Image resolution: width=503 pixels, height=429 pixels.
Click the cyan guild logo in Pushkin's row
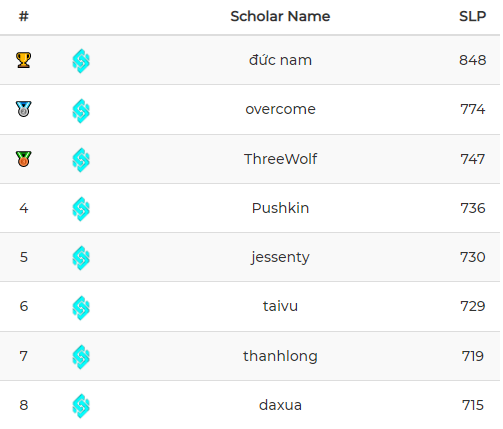tap(81, 209)
